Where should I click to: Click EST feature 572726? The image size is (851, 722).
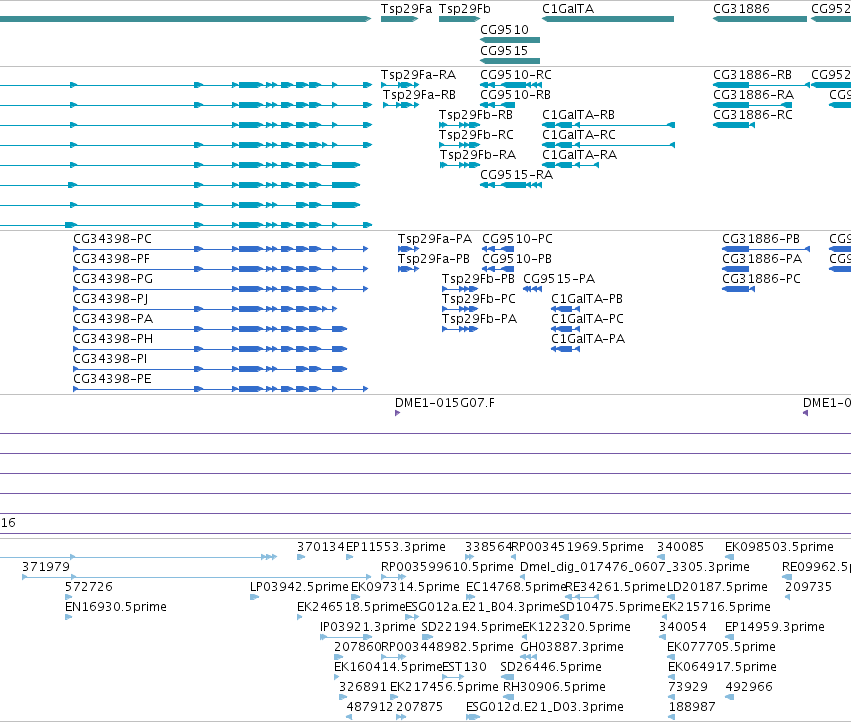point(88,587)
